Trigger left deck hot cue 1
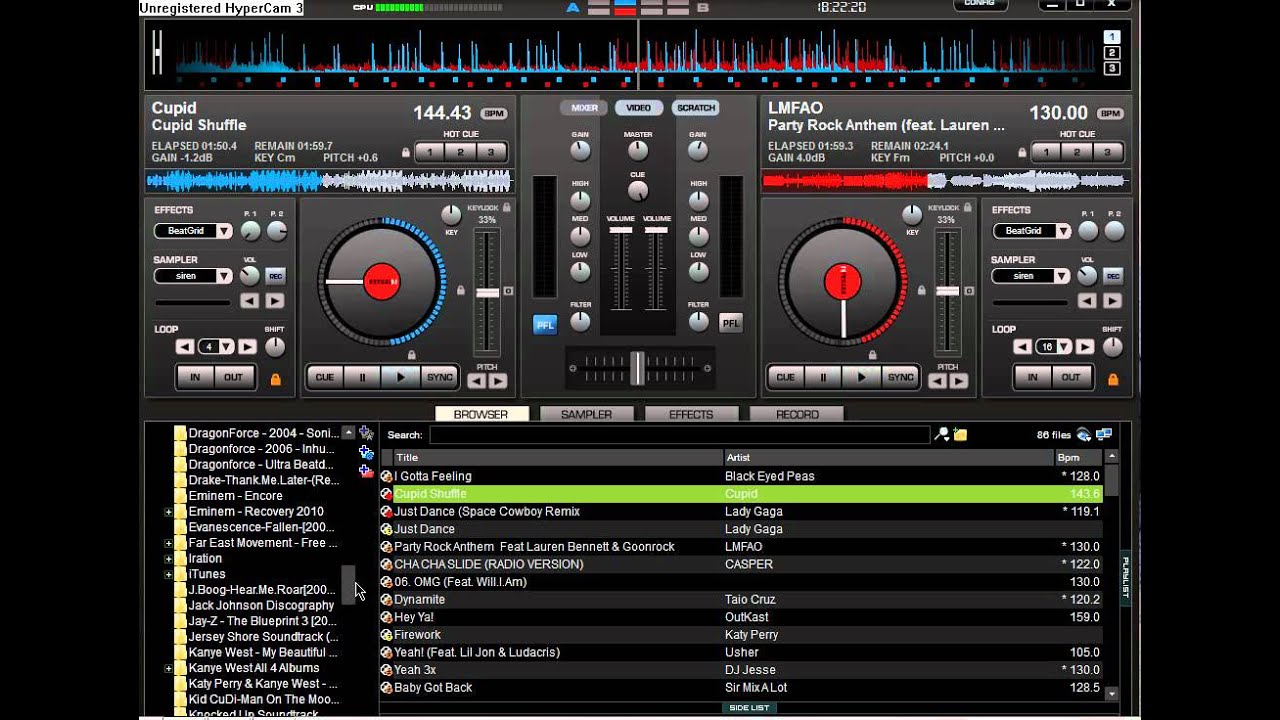The width and height of the screenshot is (1280, 720). pos(431,152)
